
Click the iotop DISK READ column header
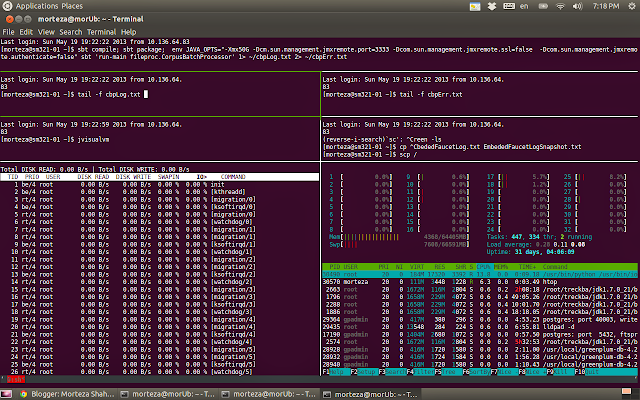pyautogui.click(x=93, y=177)
